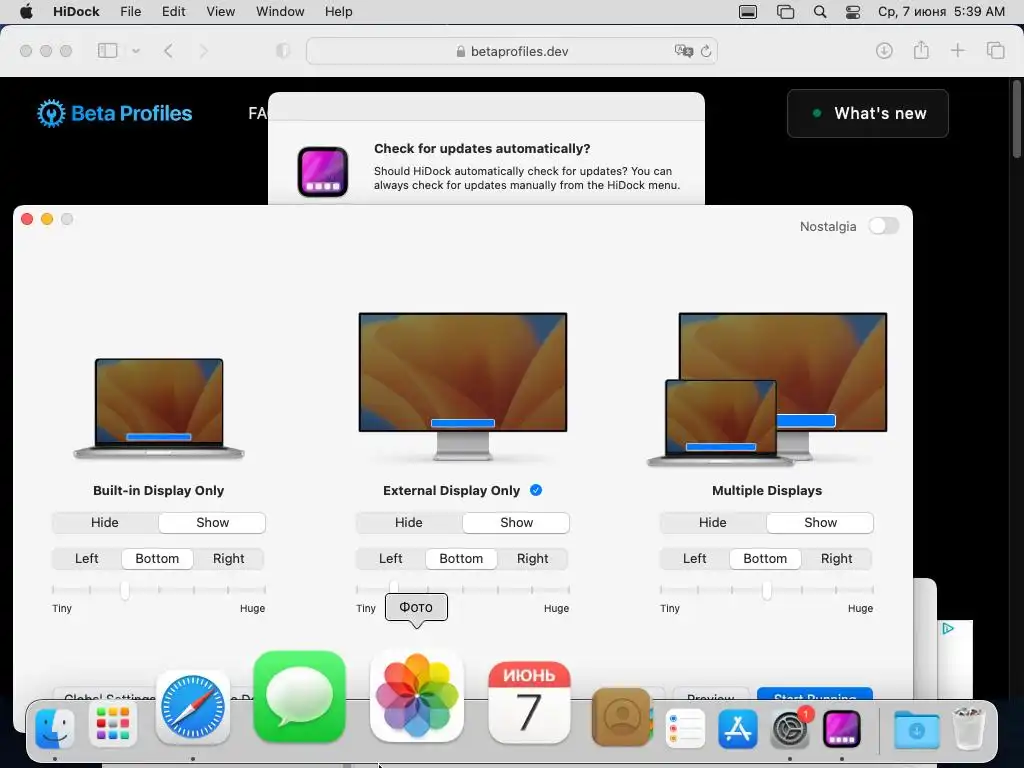This screenshot has width=1024, height=768.
Task: Click the Beta Profiles logo
Action: (x=114, y=114)
